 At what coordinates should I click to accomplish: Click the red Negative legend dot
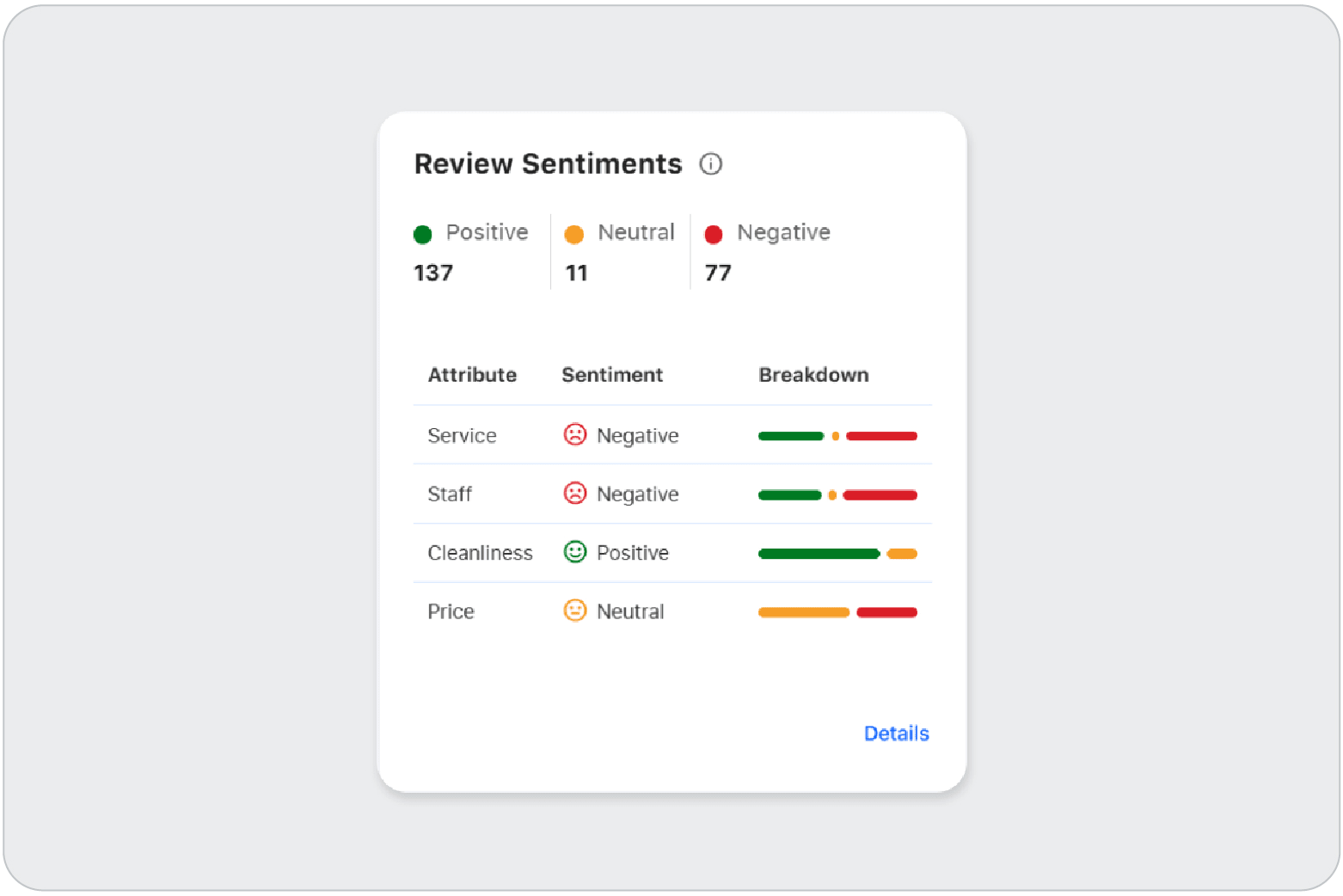coord(713,234)
